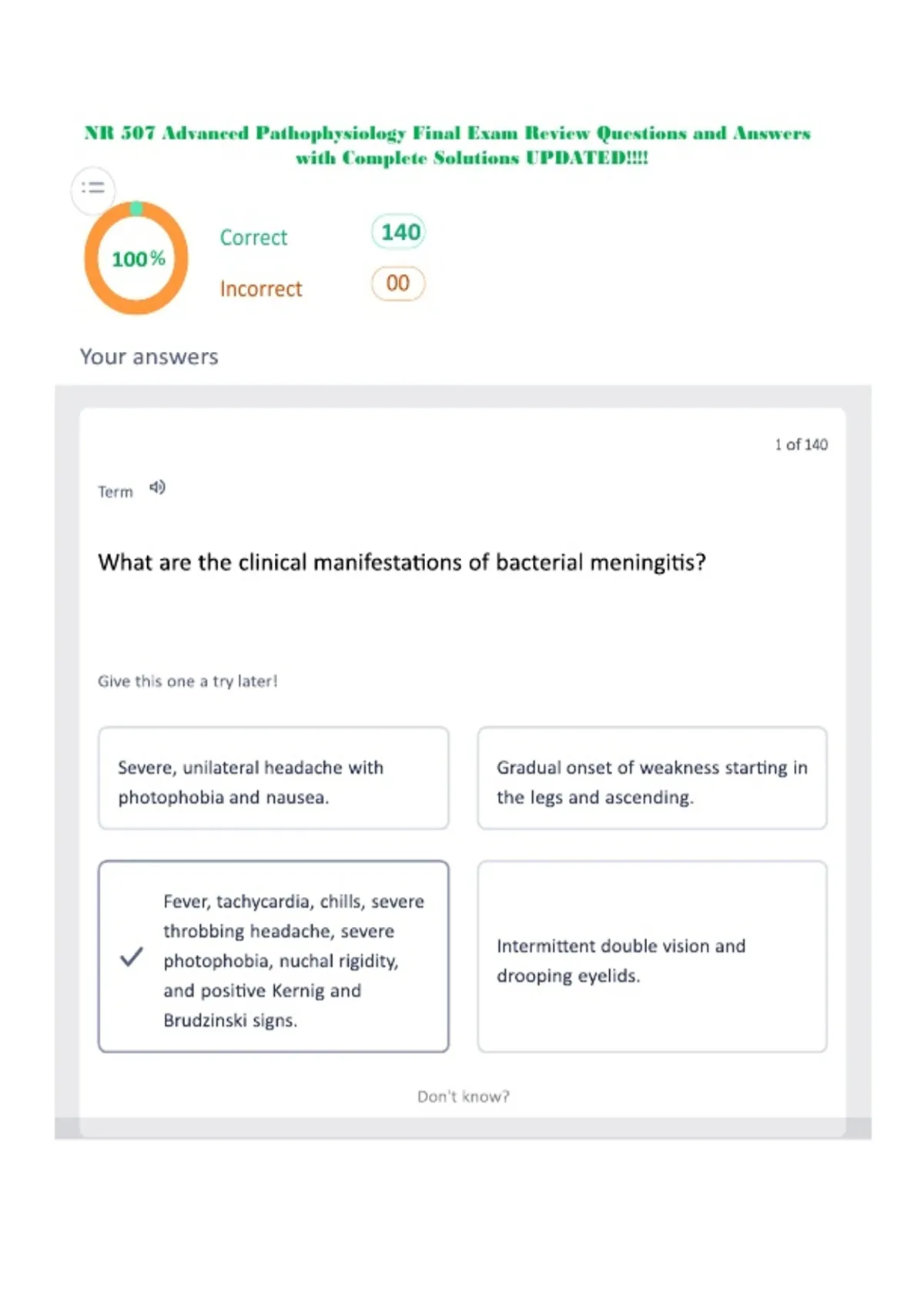Pick the "Intermittent double vision" answer option

click(x=652, y=956)
